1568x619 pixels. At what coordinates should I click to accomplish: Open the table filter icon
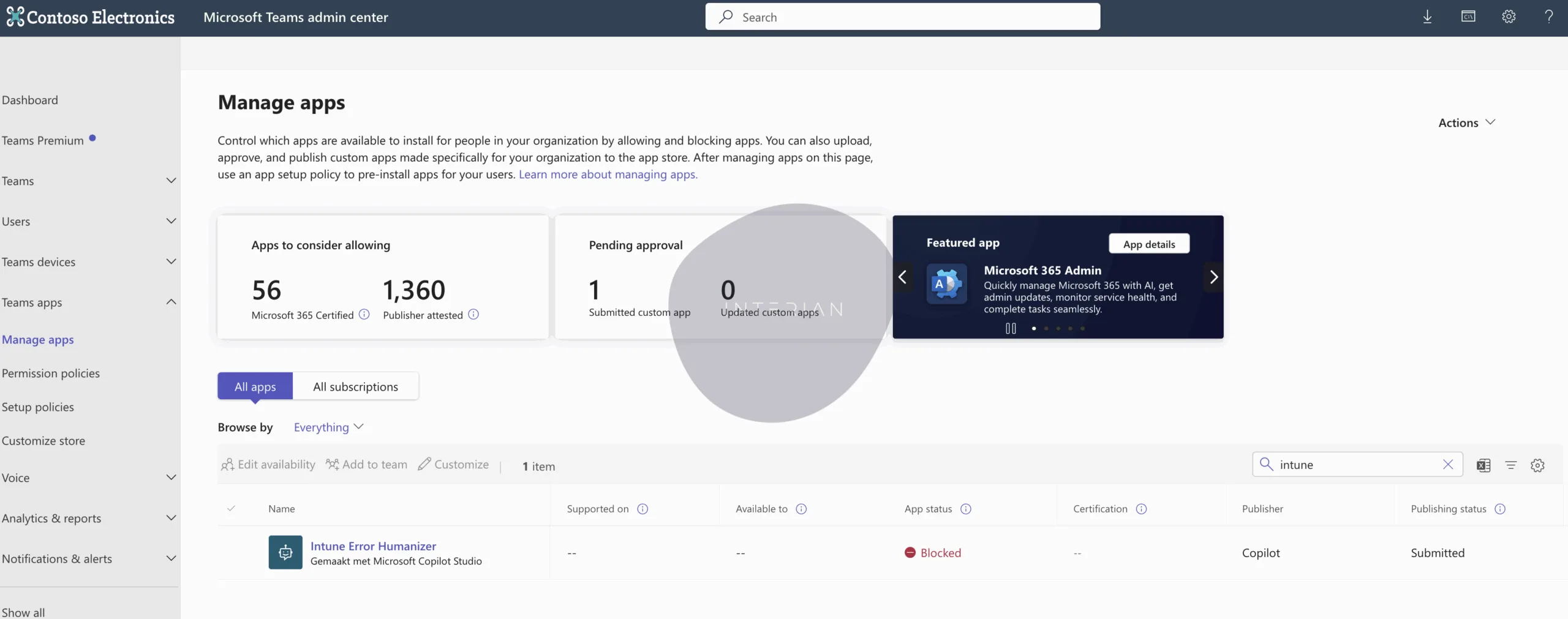tap(1511, 465)
